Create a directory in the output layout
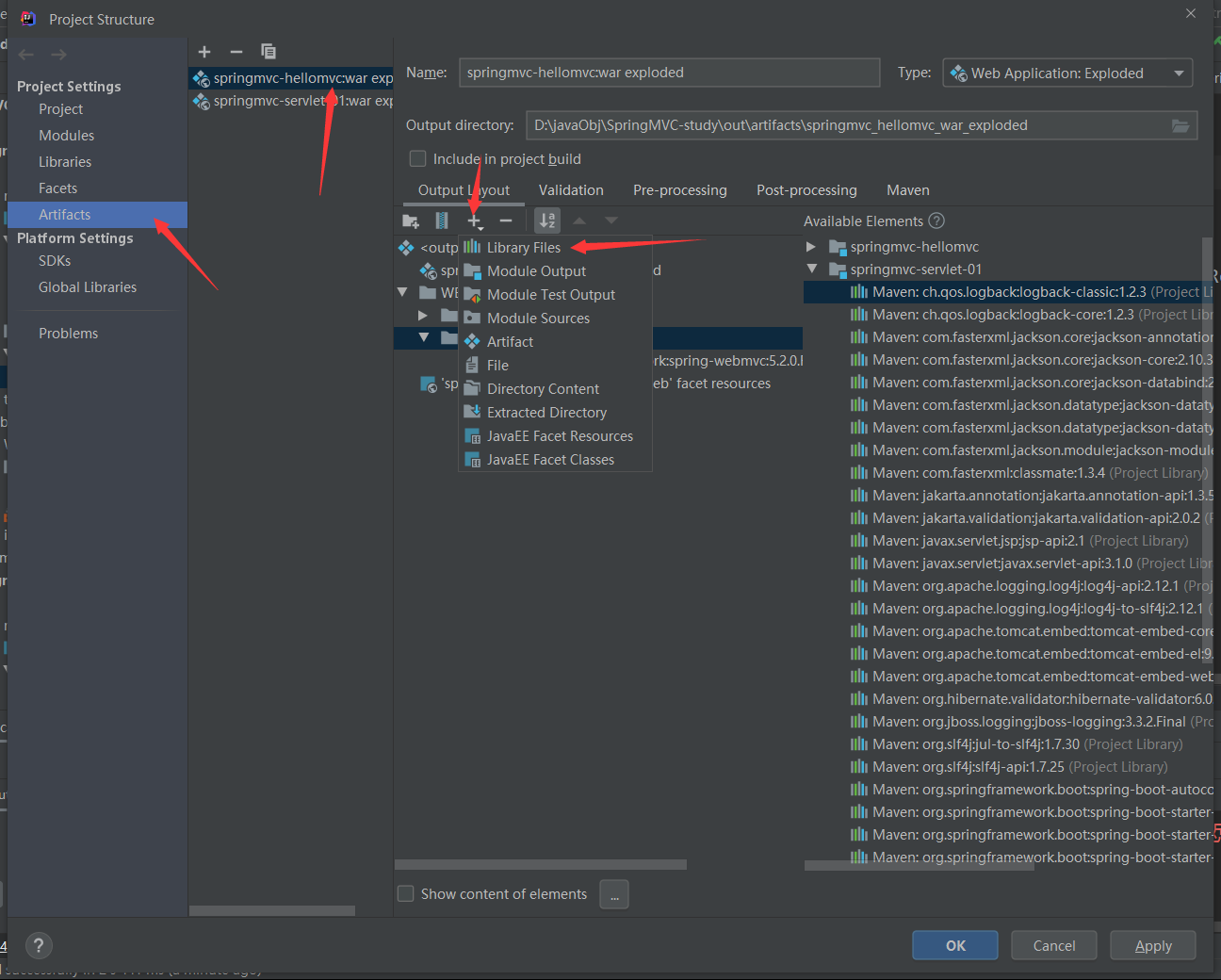 411,220
